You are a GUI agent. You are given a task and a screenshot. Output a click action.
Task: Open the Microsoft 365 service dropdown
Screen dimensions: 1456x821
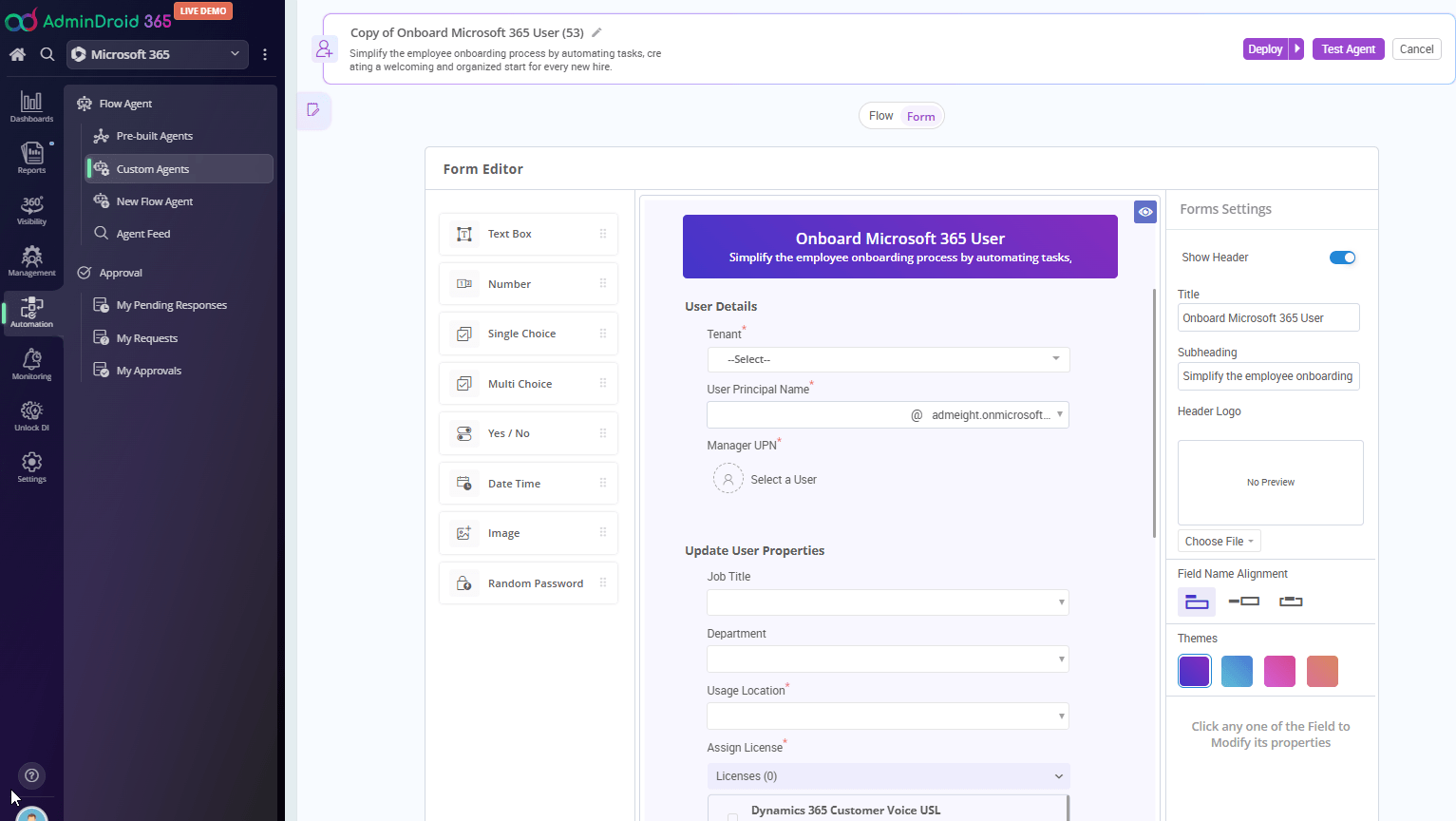pos(158,54)
